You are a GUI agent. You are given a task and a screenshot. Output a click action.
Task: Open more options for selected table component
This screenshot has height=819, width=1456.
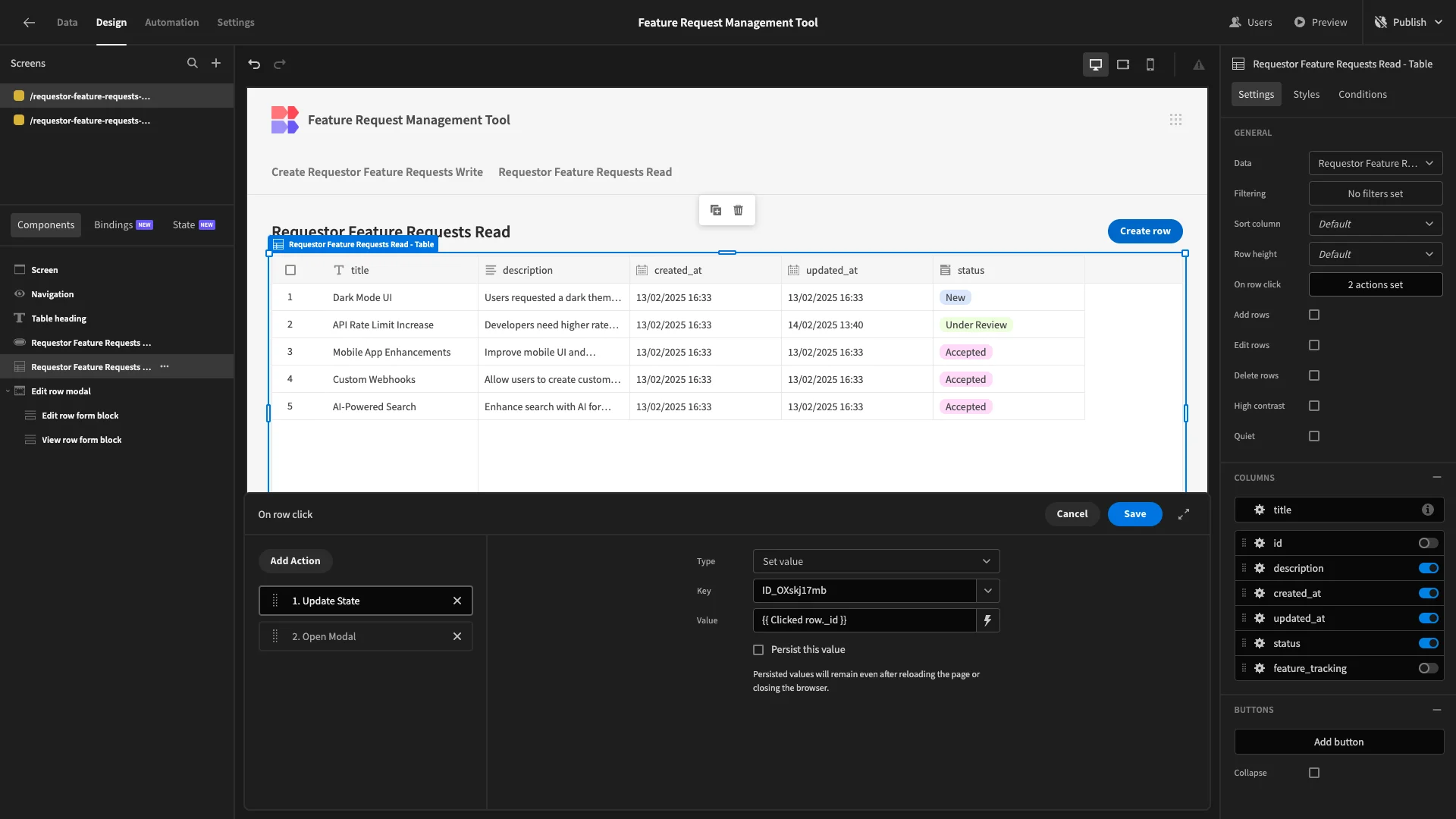pos(165,367)
